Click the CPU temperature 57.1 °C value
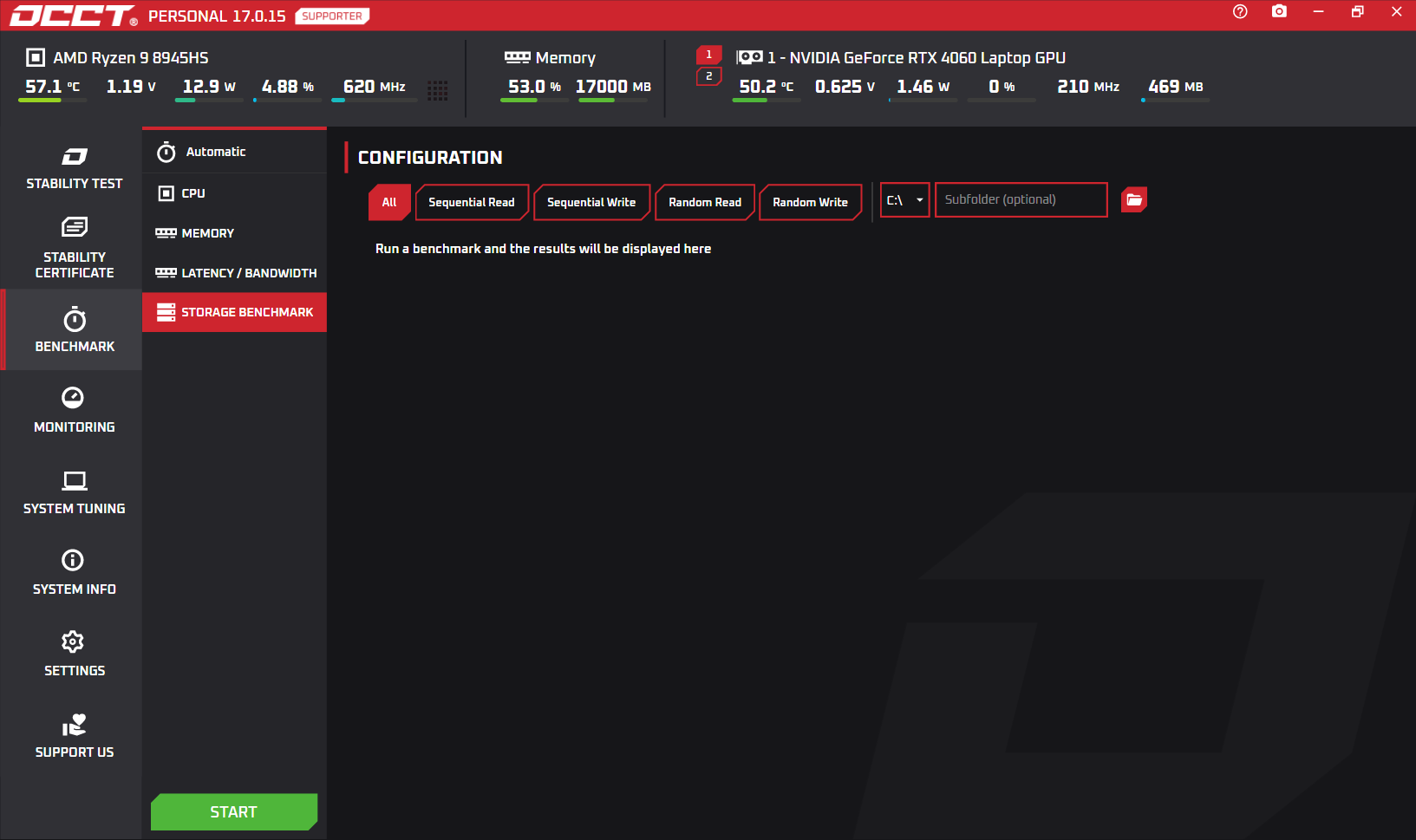1416x840 pixels. [x=53, y=87]
